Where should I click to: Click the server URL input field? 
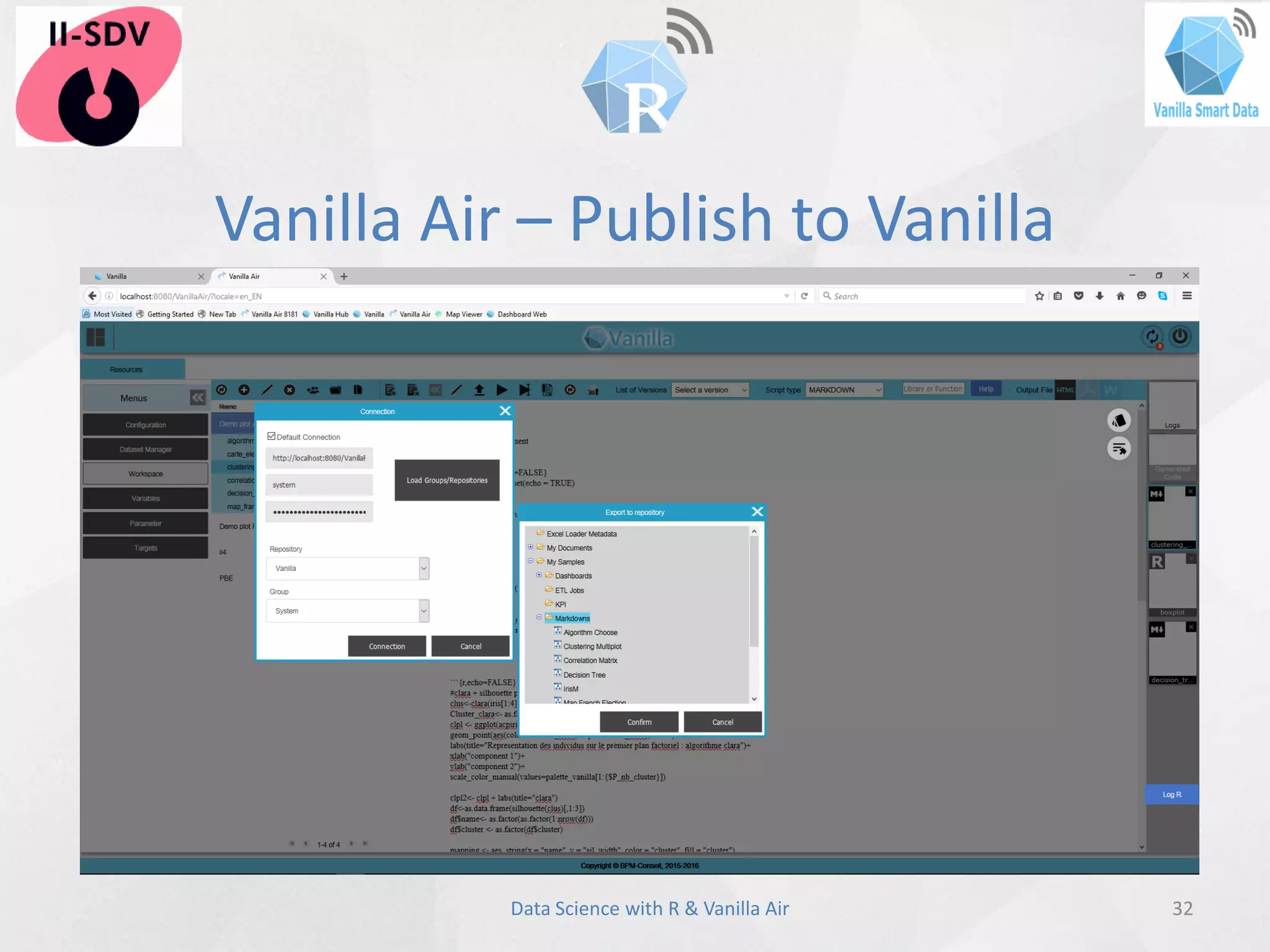click(319, 458)
